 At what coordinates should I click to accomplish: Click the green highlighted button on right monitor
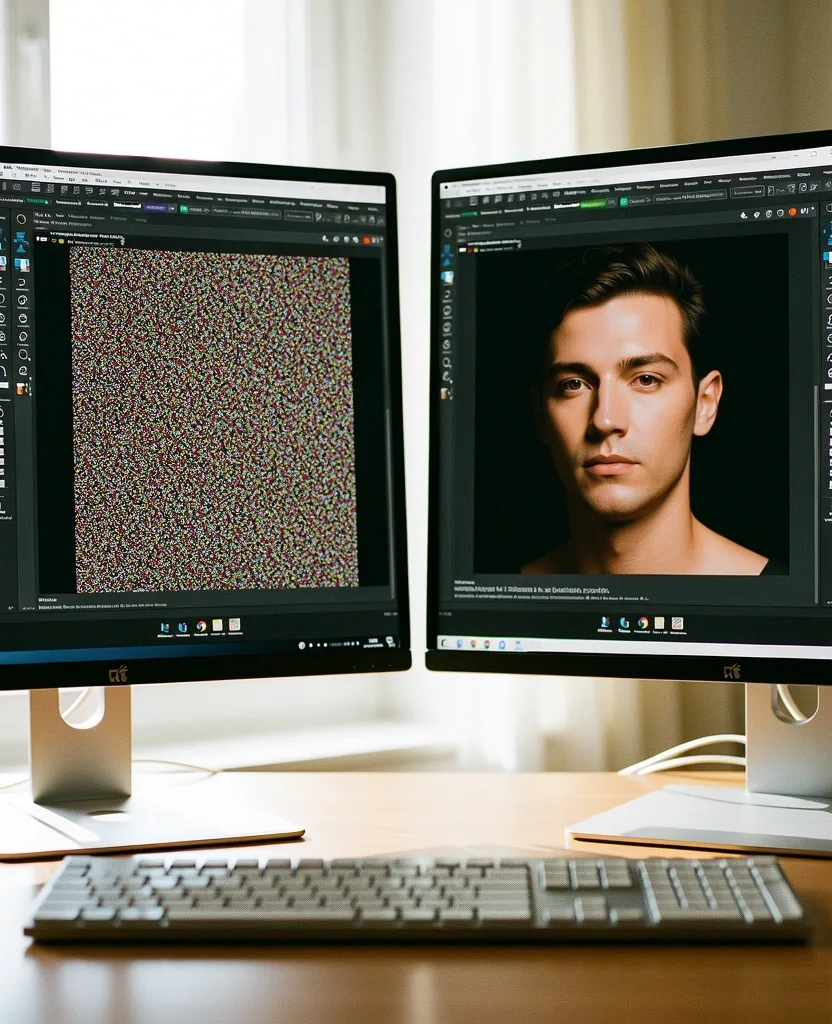594,204
